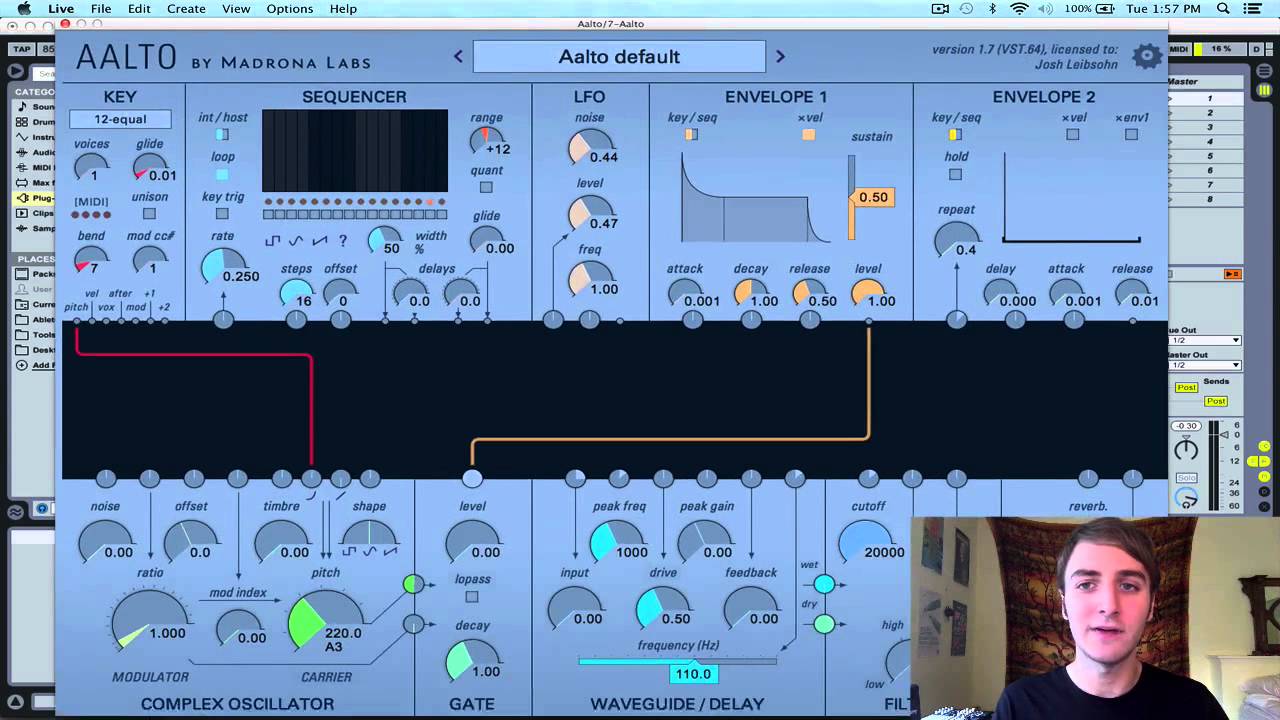Screen dimensions: 1280x720
Task: Toggle sequencer int/host switch
Action: (222, 135)
